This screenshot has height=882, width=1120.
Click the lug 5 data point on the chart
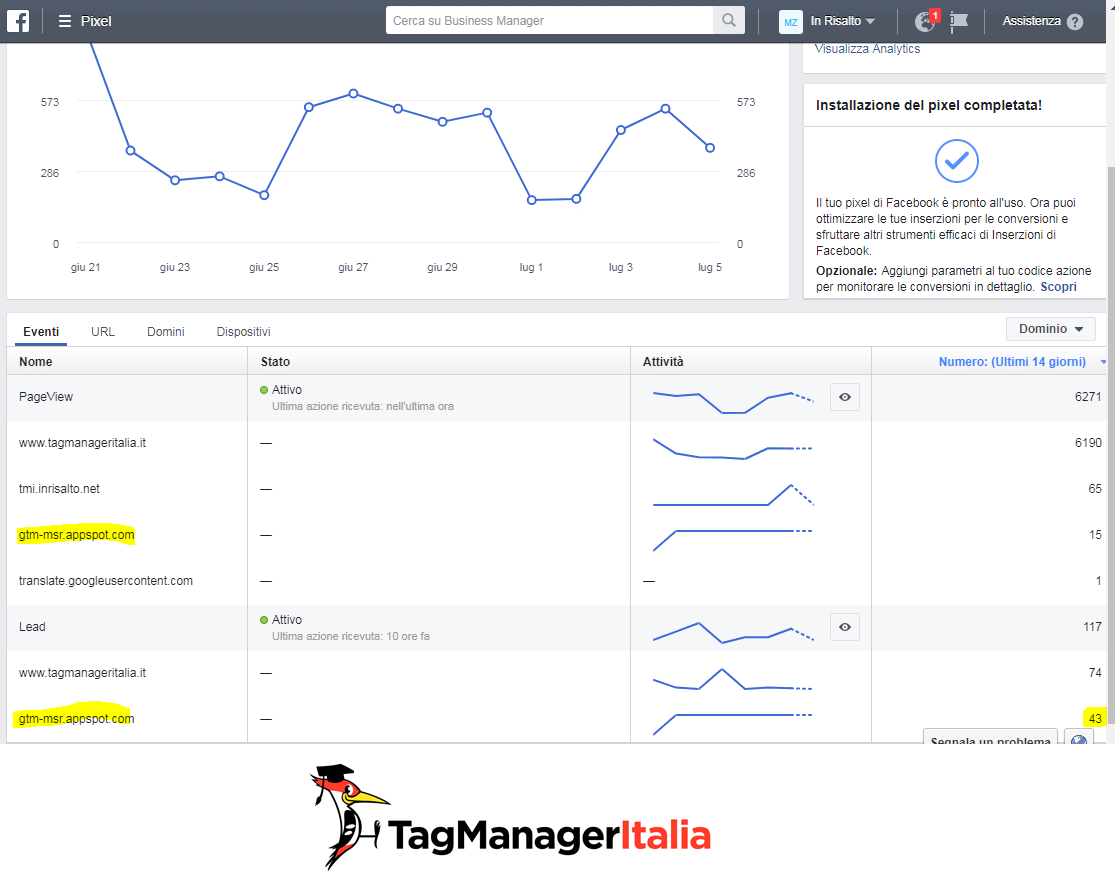710,148
